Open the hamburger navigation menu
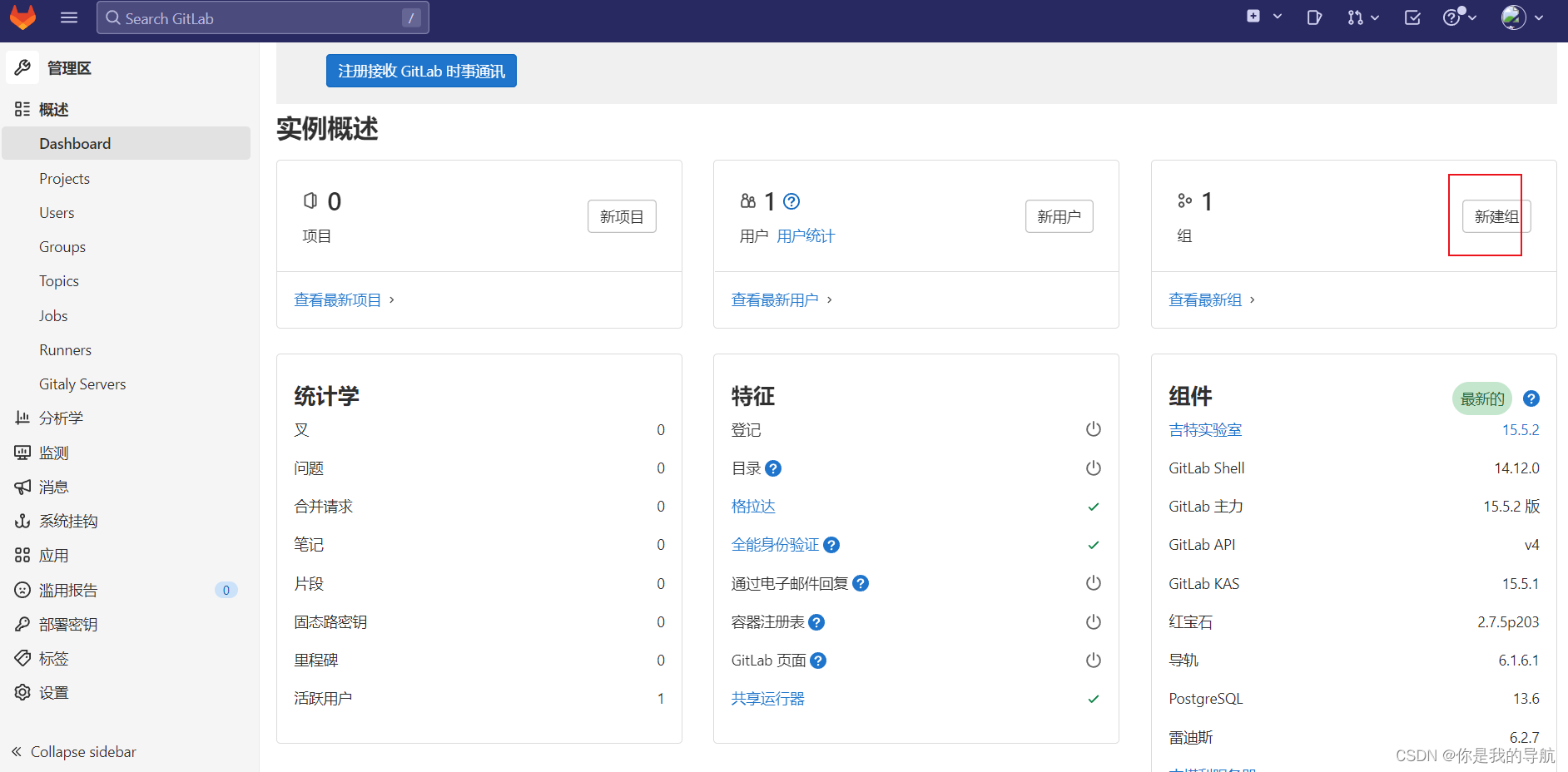 point(69,17)
